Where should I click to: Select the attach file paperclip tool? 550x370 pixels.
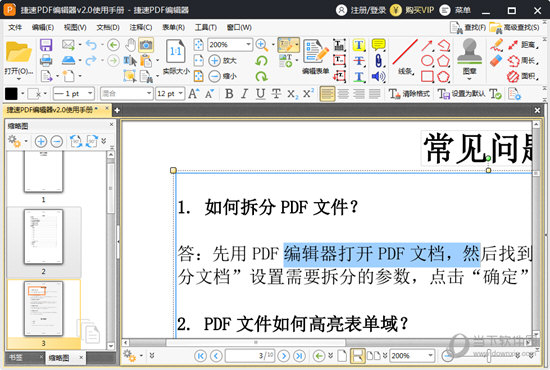pyautogui.click(x=378, y=60)
